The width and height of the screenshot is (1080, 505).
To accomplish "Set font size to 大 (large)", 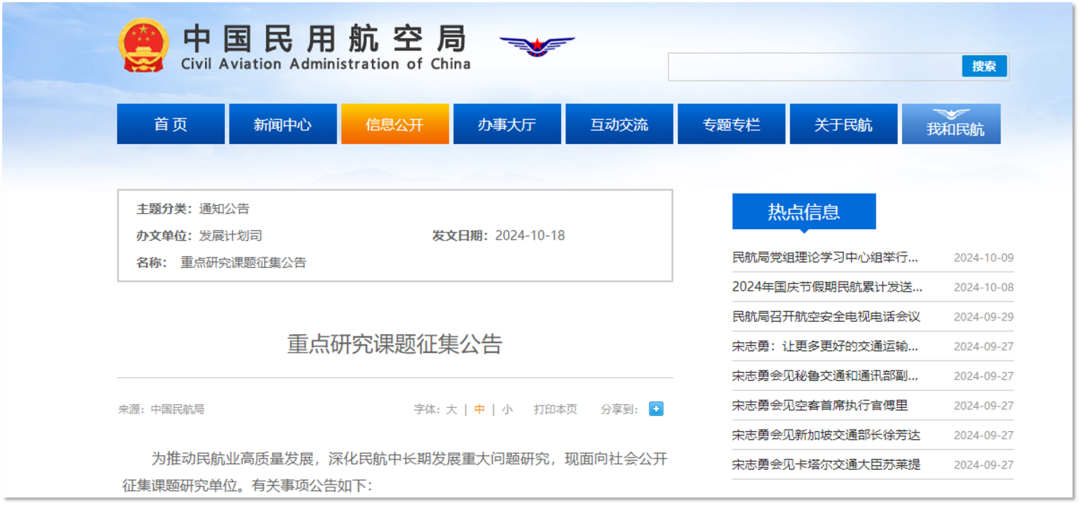I will (451, 410).
